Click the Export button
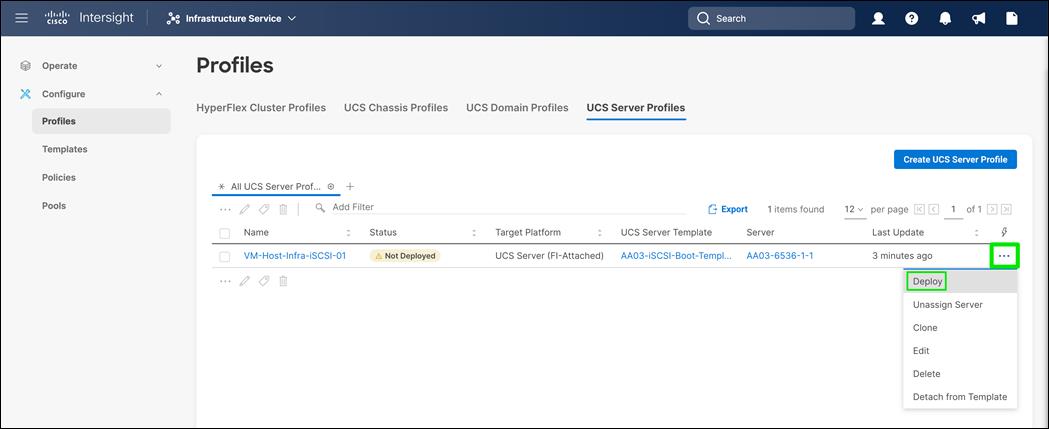The width and height of the screenshot is (1049, 429). click(728, 209)
